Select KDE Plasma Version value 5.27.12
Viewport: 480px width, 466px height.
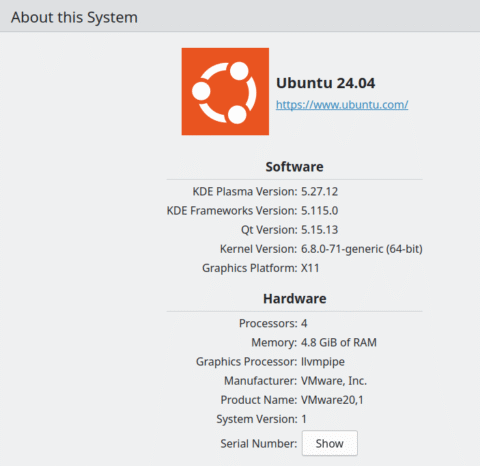320,192
